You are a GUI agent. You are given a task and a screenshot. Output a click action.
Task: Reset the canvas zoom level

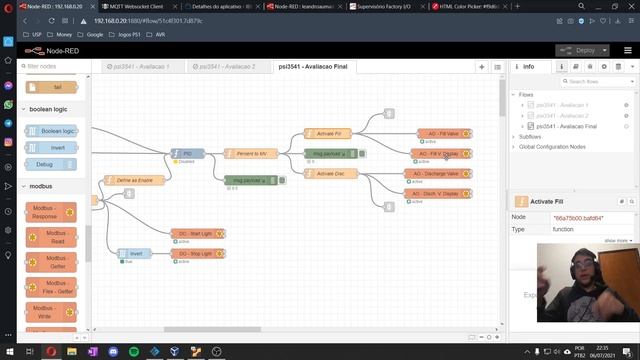[x=489, y=338]
